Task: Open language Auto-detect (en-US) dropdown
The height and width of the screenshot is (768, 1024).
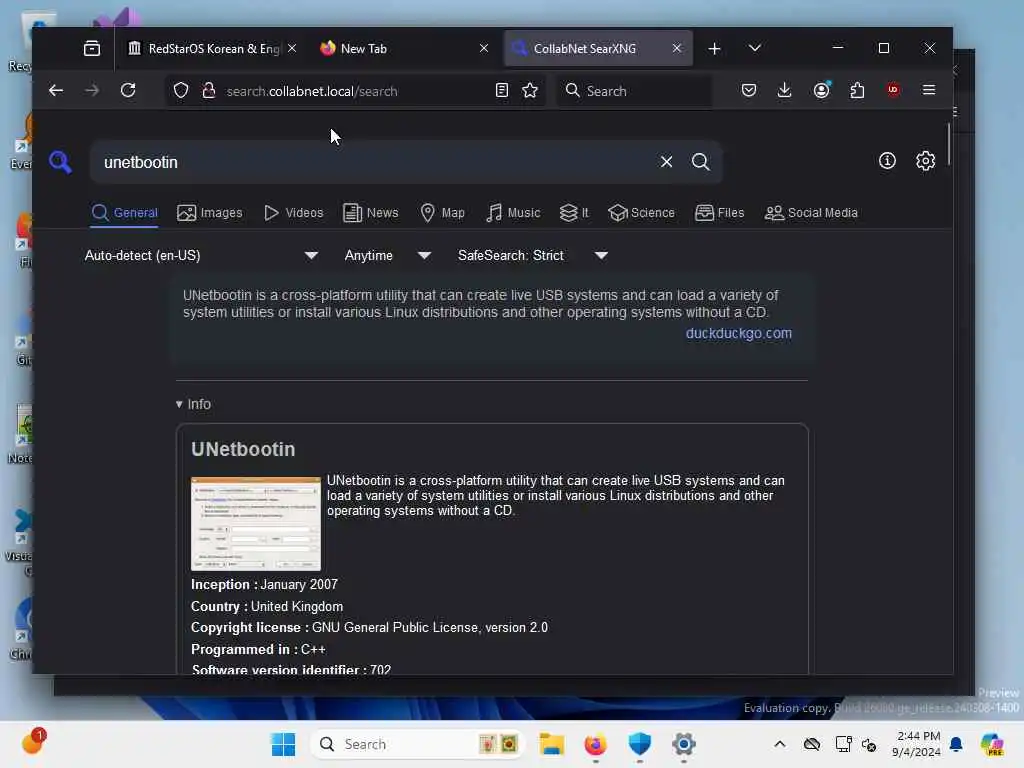Action: pos(201,255)
